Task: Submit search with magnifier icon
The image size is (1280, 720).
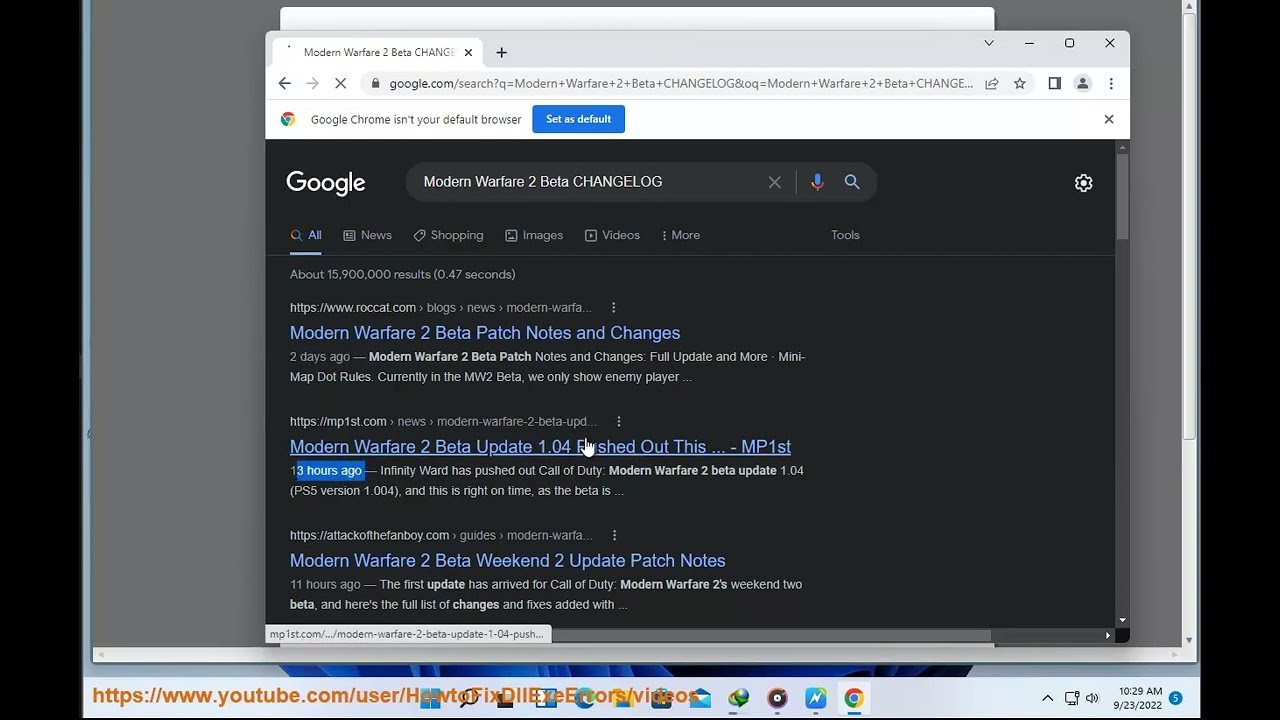Action: click(x=852, y=182)
